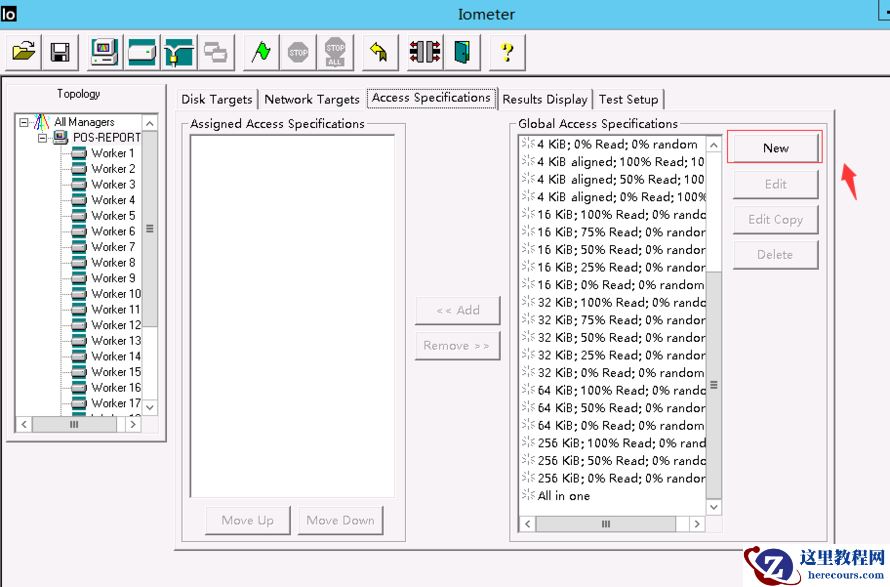890x587 pixels.
Task: Click the Delete specification button
Action: click(x=775, y=255)
